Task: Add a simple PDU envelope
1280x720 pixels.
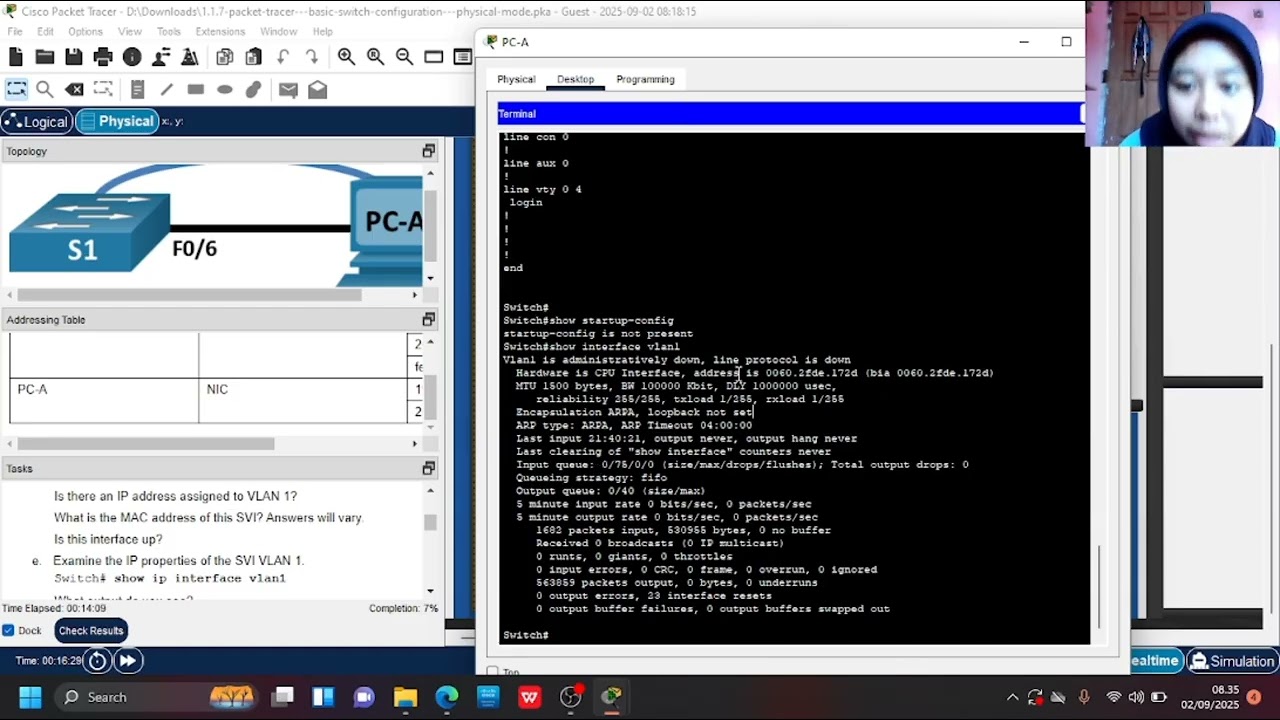Action: [288, 89]
